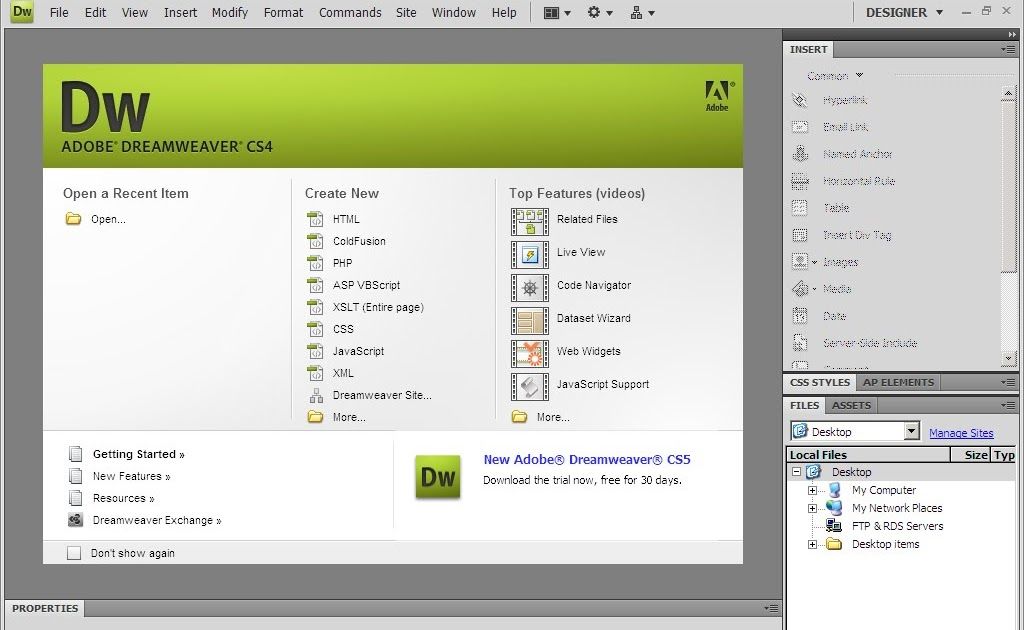Viewport: 1024px width, 630px height.
Task: Open the Site menu
Action: tap(406, 12)
